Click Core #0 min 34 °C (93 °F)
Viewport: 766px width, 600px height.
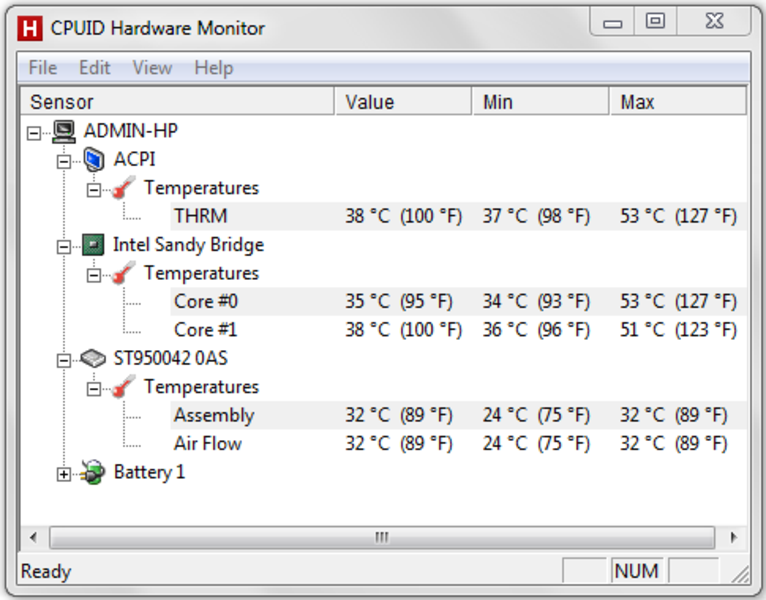click(x=536, y=301)
